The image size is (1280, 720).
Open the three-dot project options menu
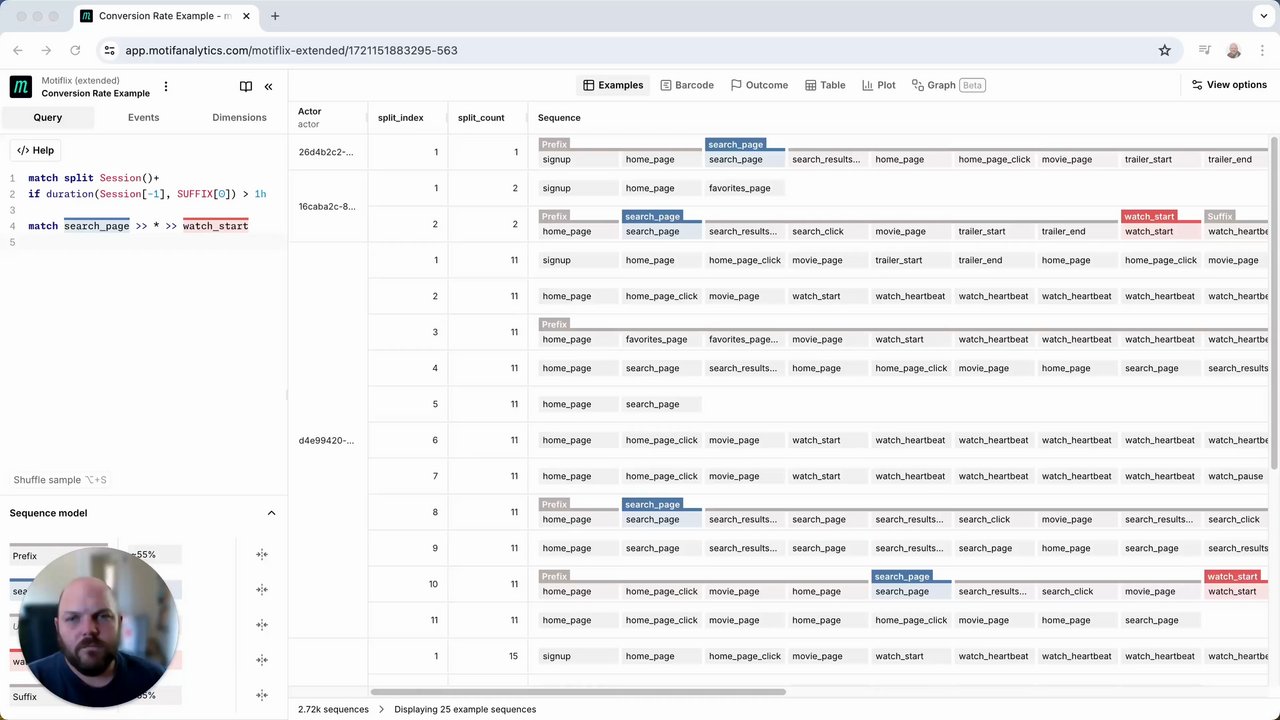pyautogui.click(x=166, y=87)
